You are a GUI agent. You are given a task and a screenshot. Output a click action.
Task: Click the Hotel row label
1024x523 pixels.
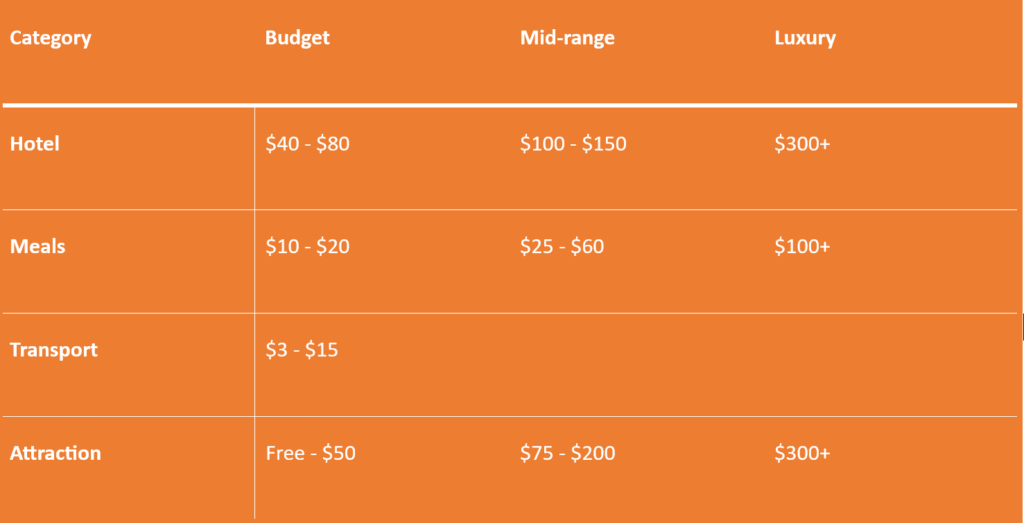tap(35, 144)
